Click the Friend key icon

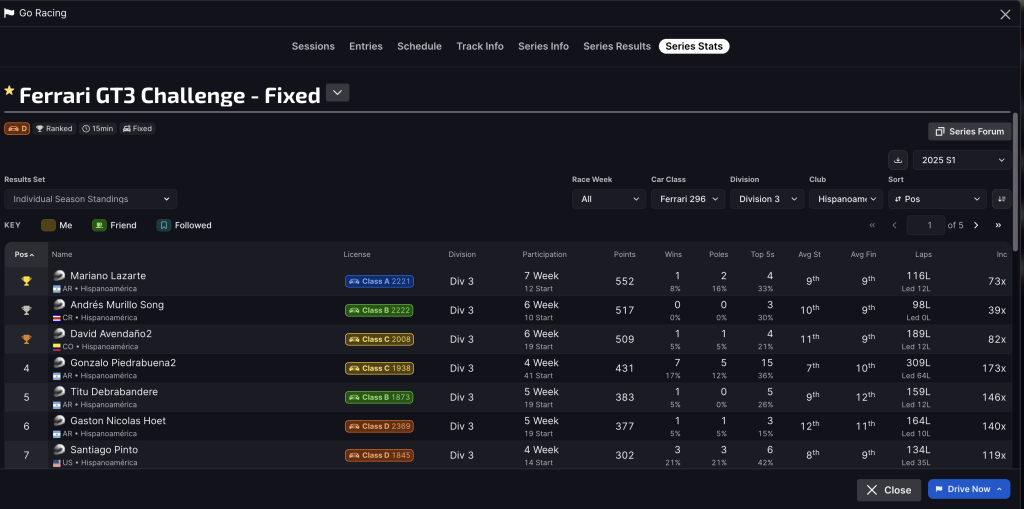point(99,225)
